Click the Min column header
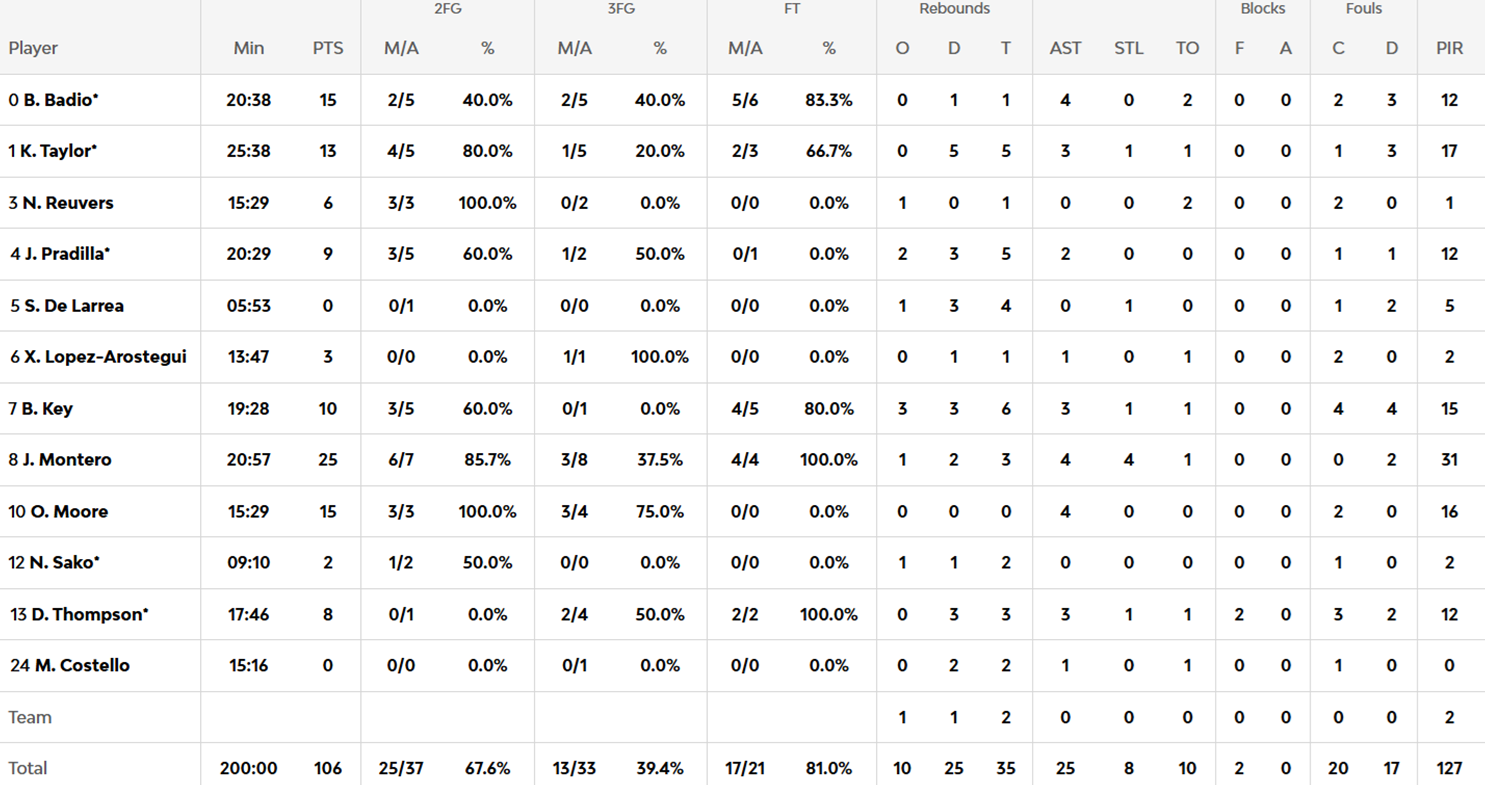 [248, 48]
